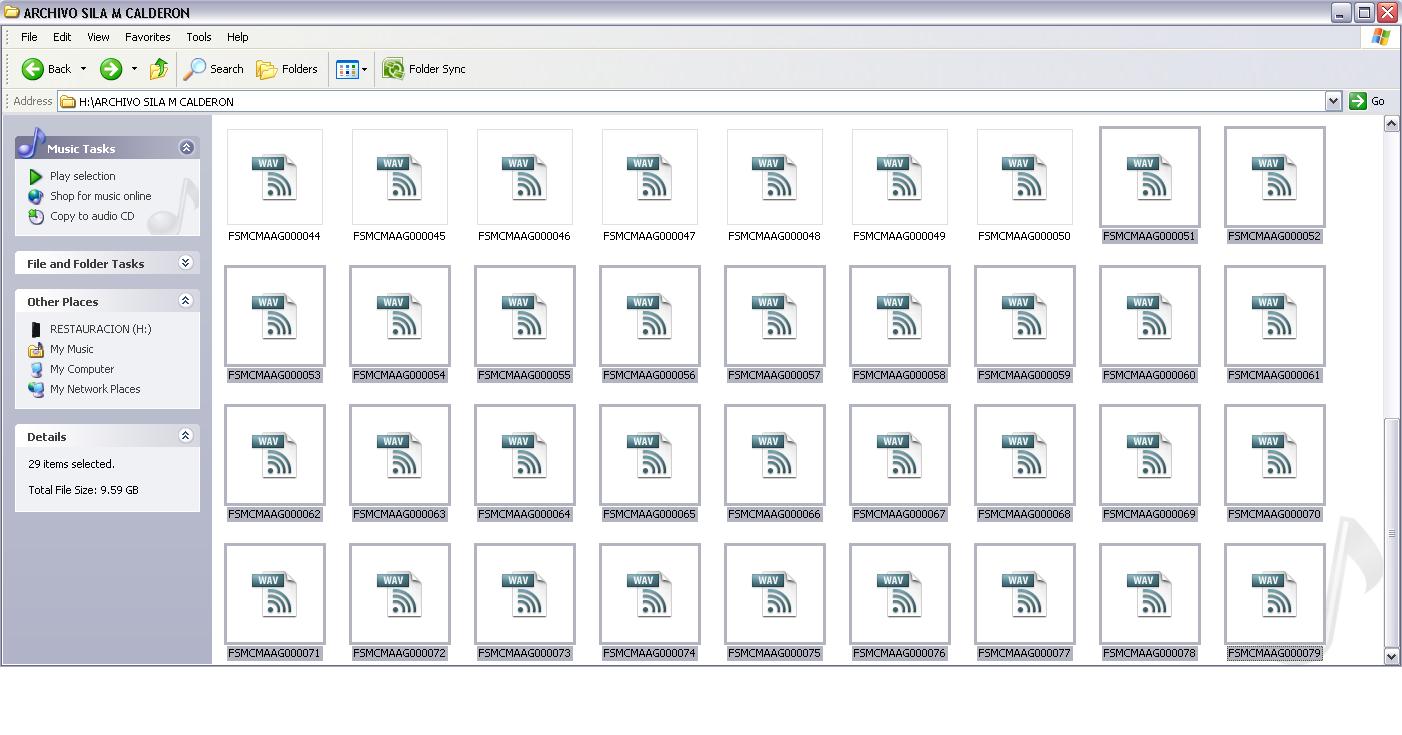This screenshot has height=735, width=1402.
Task: Collapse the Details panel
Action: click(x=186, y=436)
